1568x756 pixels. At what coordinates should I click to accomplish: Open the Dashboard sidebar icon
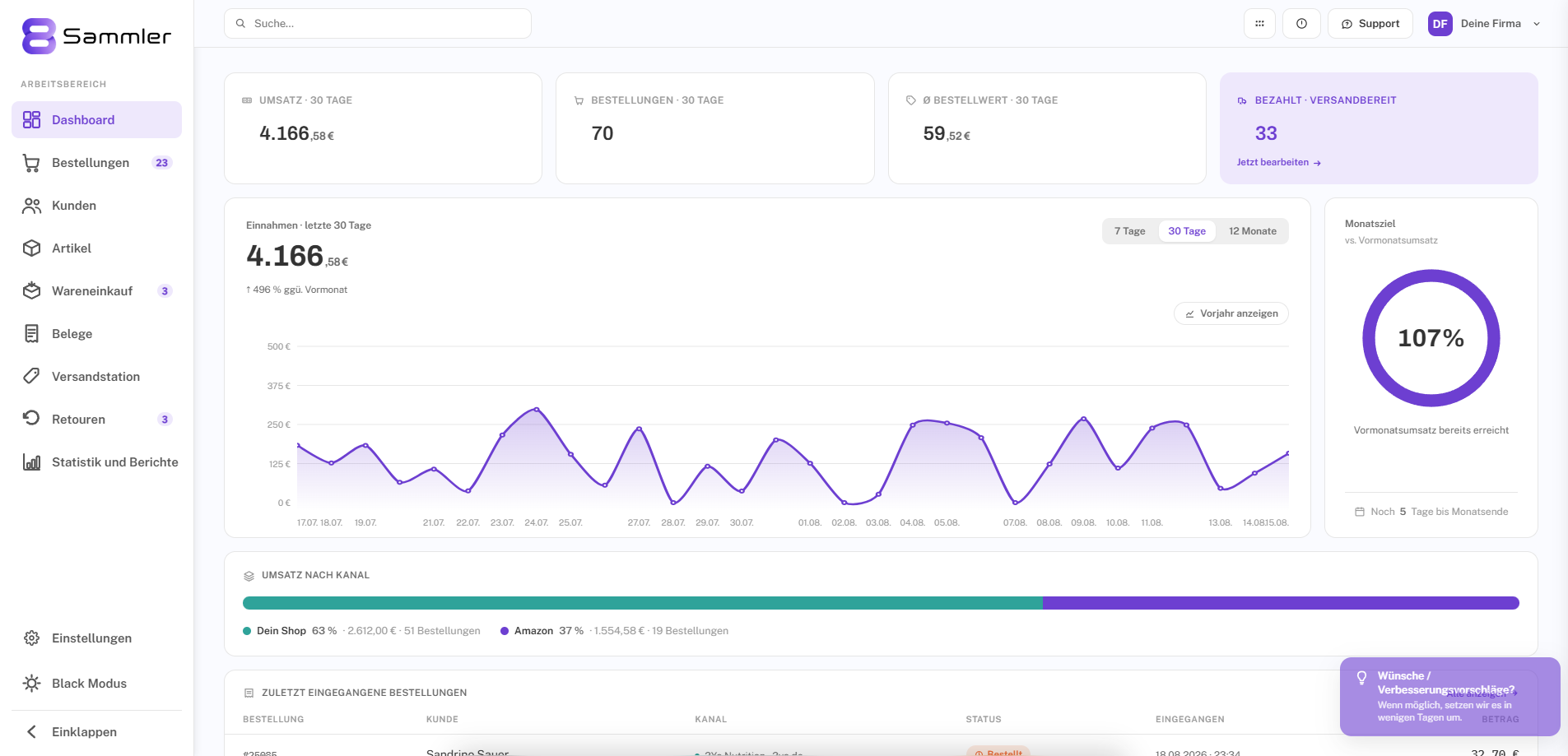click(x=32, y=120)
